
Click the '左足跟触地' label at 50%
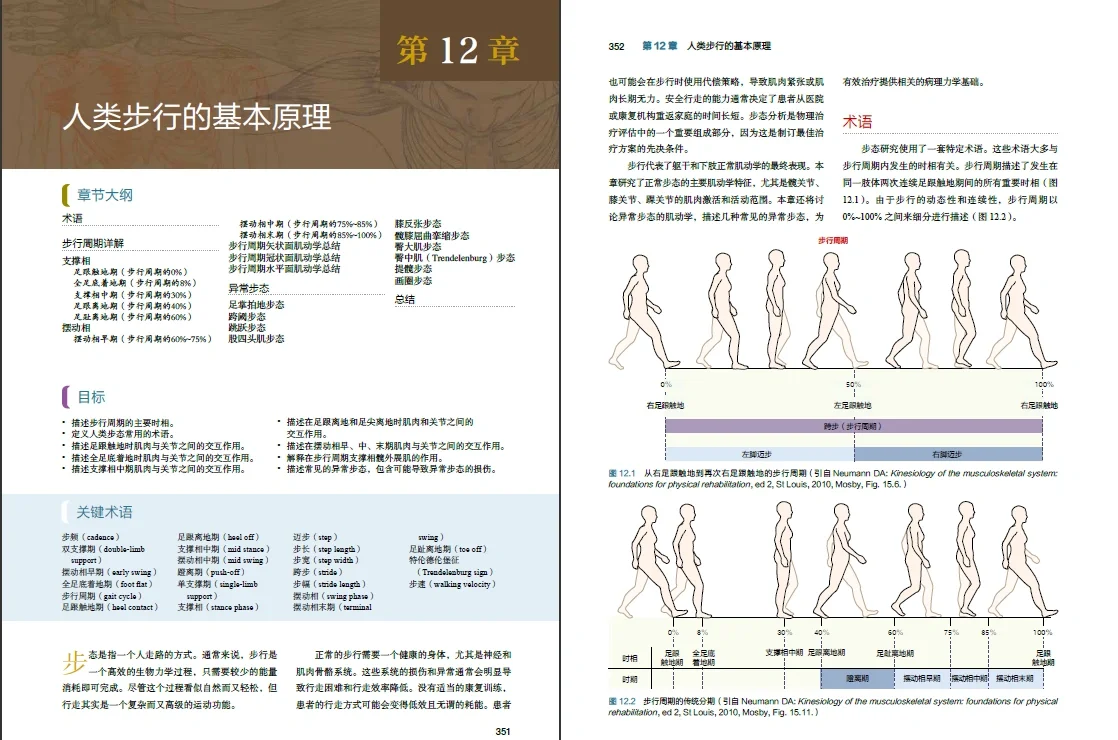point(853,405)
